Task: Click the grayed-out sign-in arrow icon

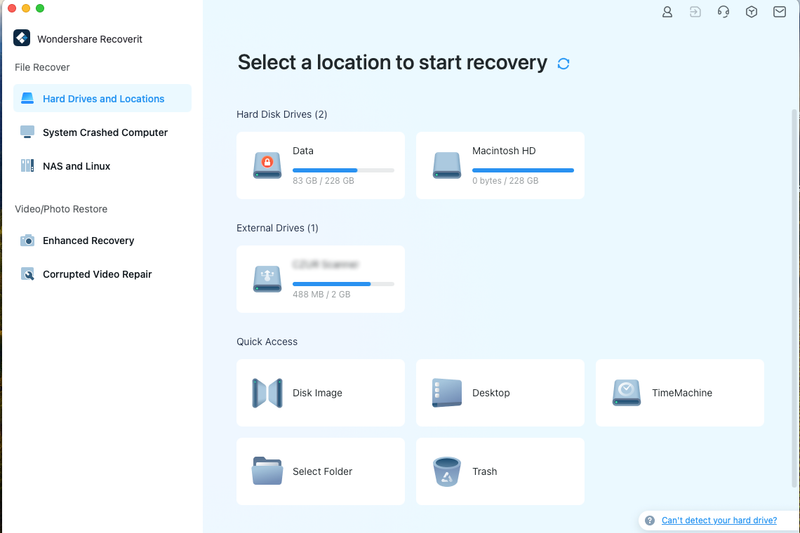Action: pyautogui.click(x=695, y=12)
